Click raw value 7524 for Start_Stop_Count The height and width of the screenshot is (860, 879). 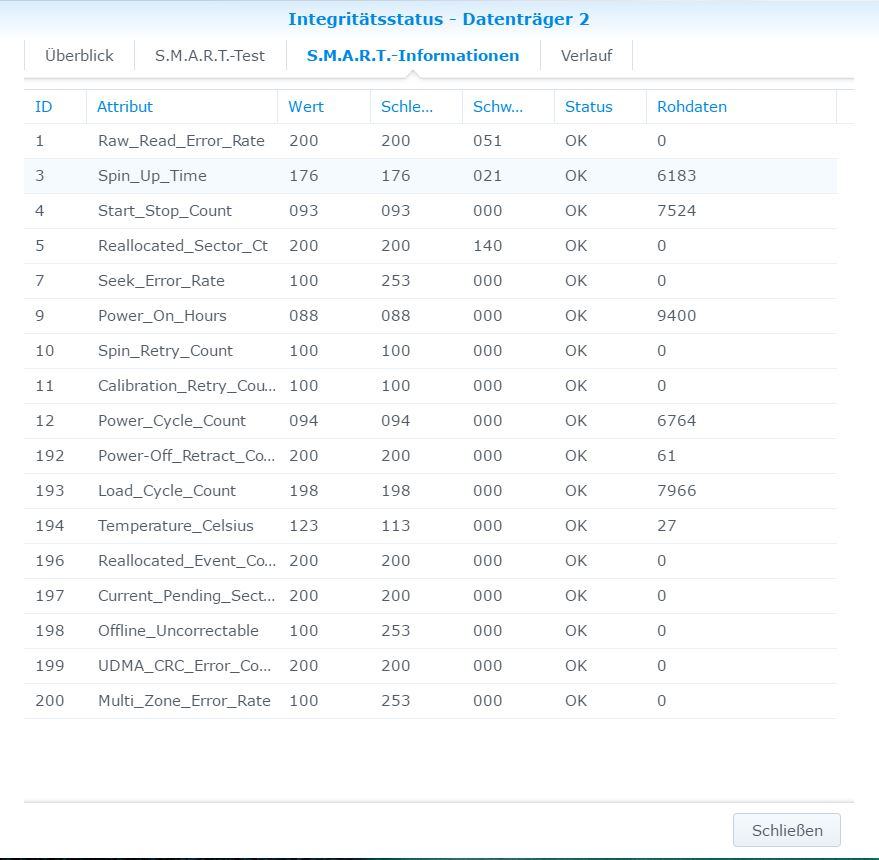pos(677,211)
